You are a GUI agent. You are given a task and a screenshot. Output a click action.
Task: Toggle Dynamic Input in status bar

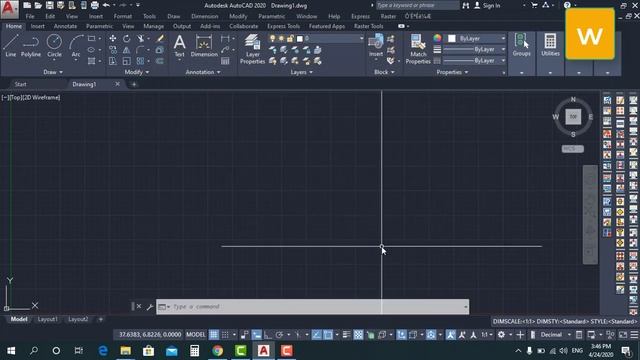click(x=257, y=335)
